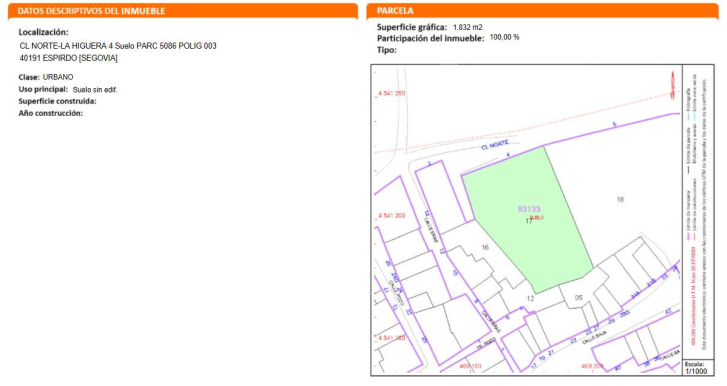This screenshot has height=386, width=727.
Task: Click the Participación del inmueble 100,00 % value
Action: pos(504,37)
